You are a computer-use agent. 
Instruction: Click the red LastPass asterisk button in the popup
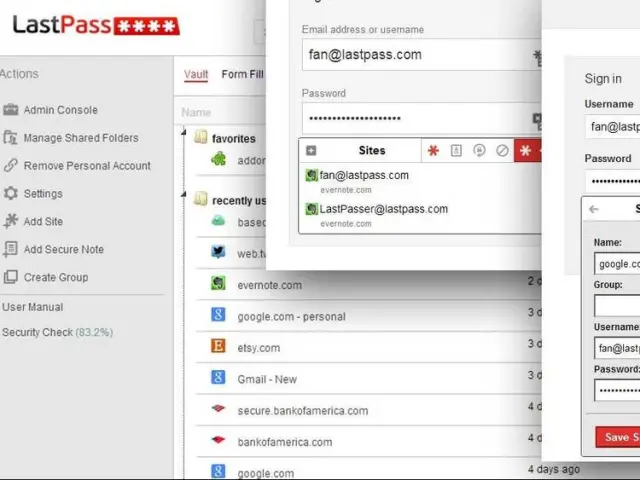pos(527,151)
